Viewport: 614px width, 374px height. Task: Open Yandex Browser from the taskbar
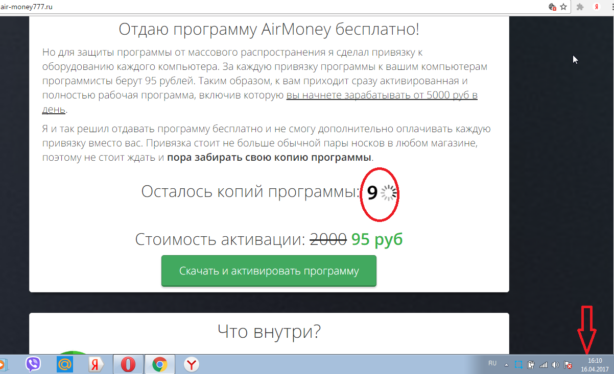click(x=191, y=364)
